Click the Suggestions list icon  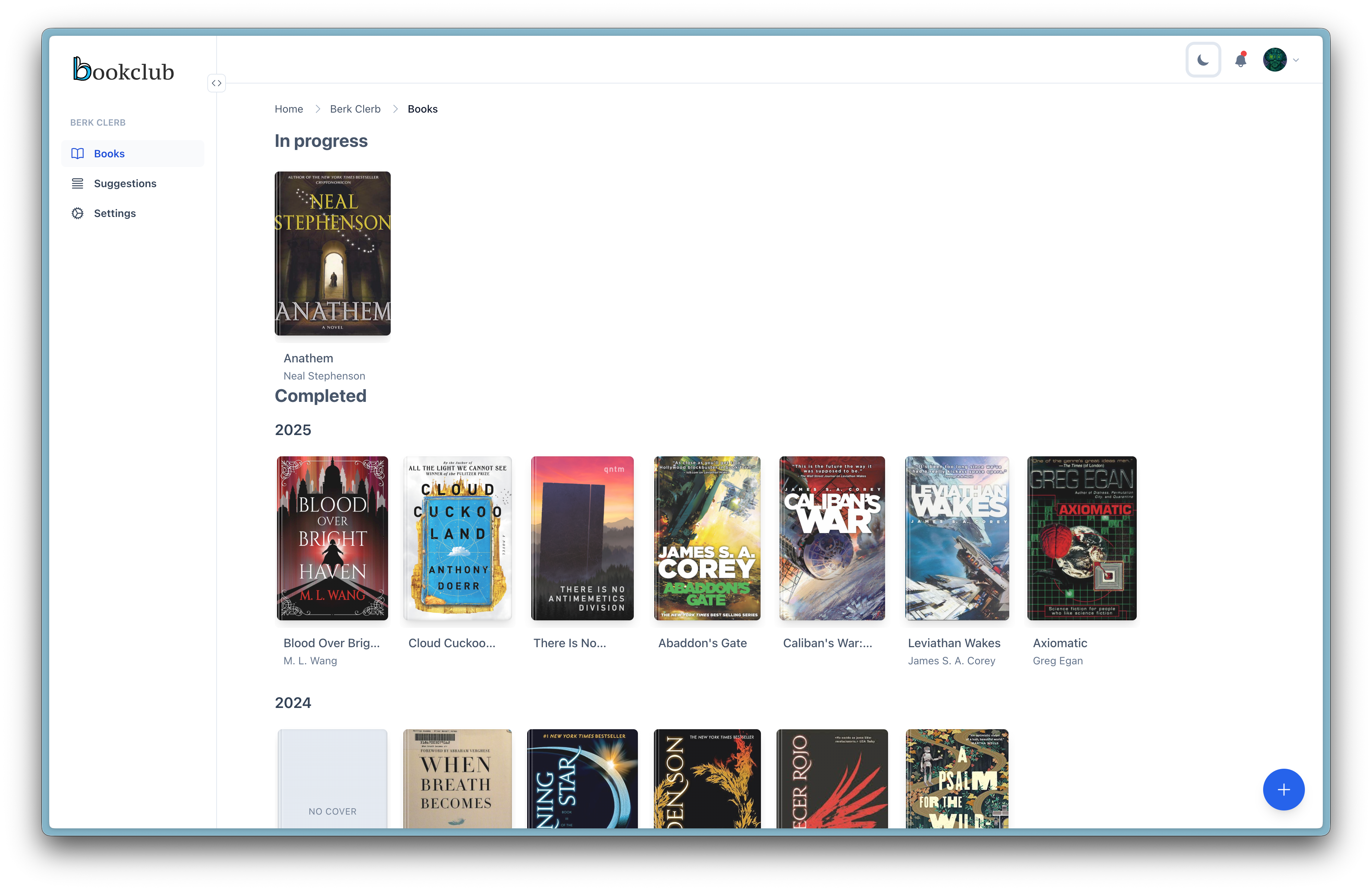tap(78, 183)
